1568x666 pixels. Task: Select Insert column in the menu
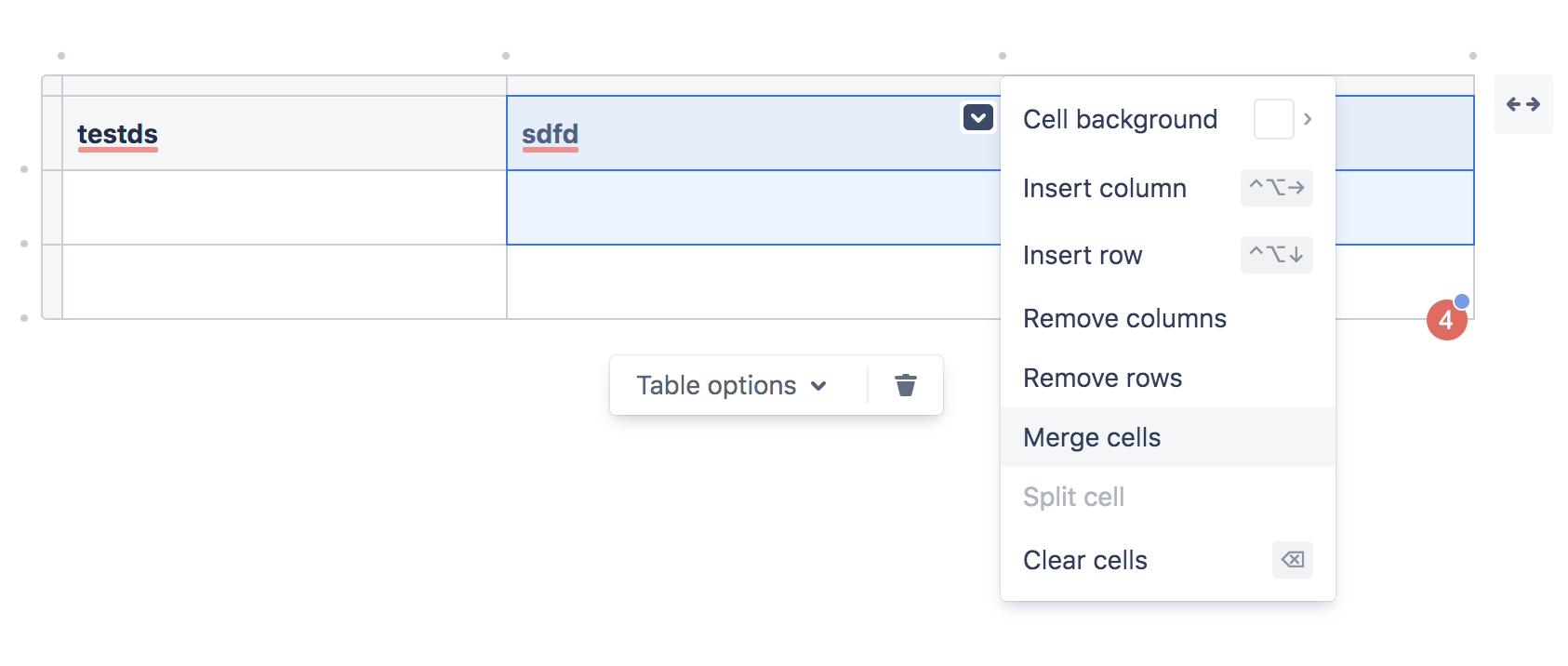[x=1104, y=188]
